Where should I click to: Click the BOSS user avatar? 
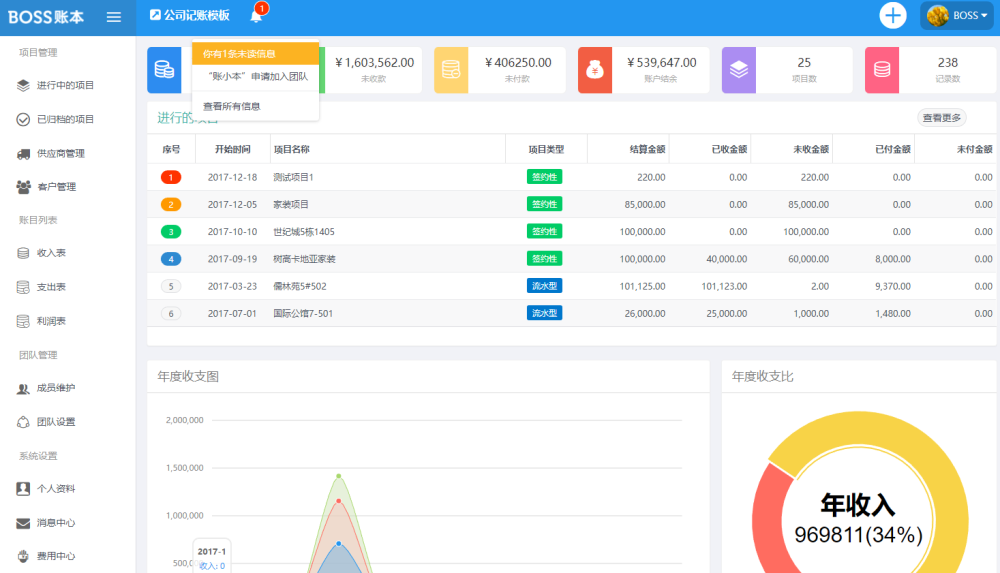point(937,15)
